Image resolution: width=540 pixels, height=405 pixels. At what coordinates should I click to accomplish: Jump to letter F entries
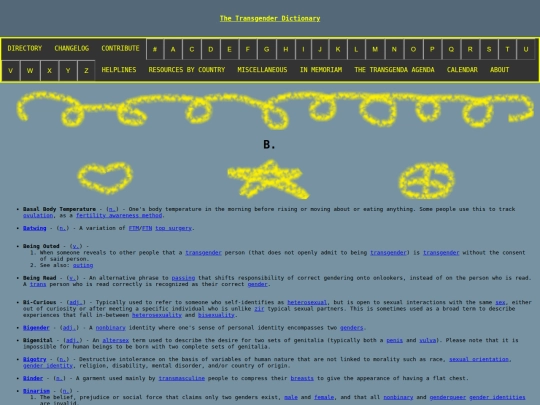247,49
